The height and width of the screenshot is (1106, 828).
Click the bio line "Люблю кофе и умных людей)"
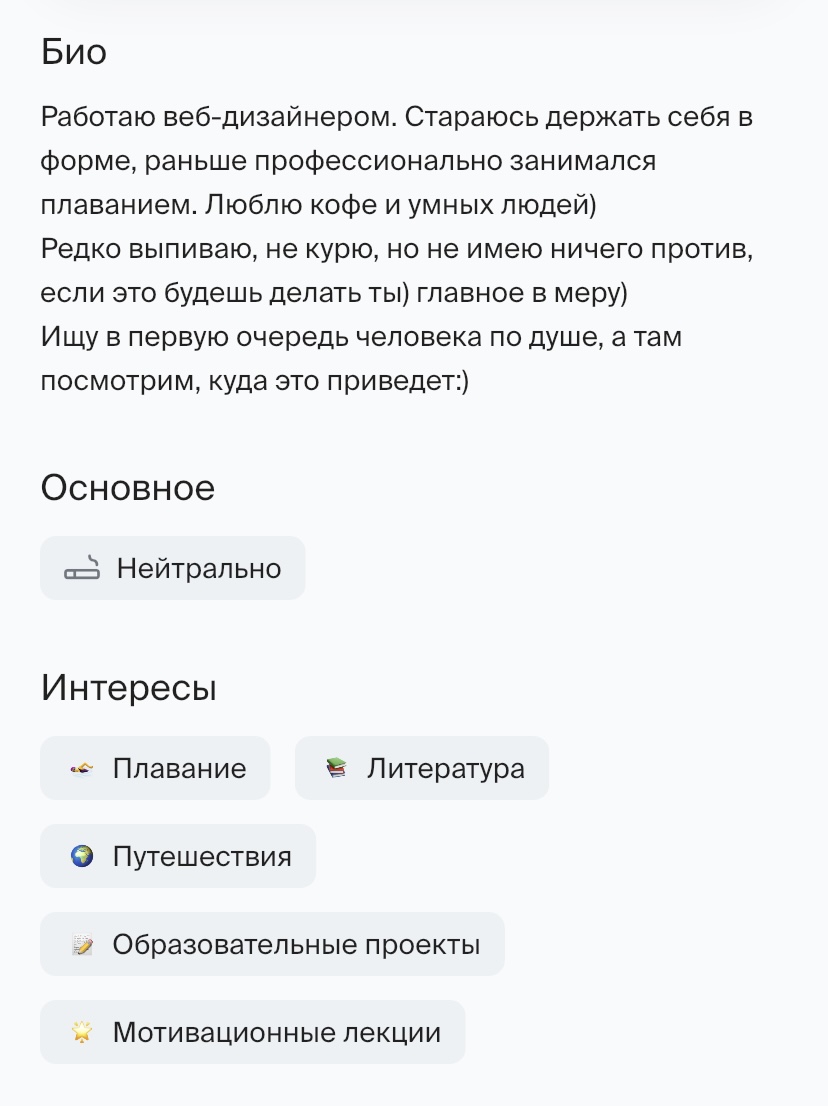click(x=401, y=205)
